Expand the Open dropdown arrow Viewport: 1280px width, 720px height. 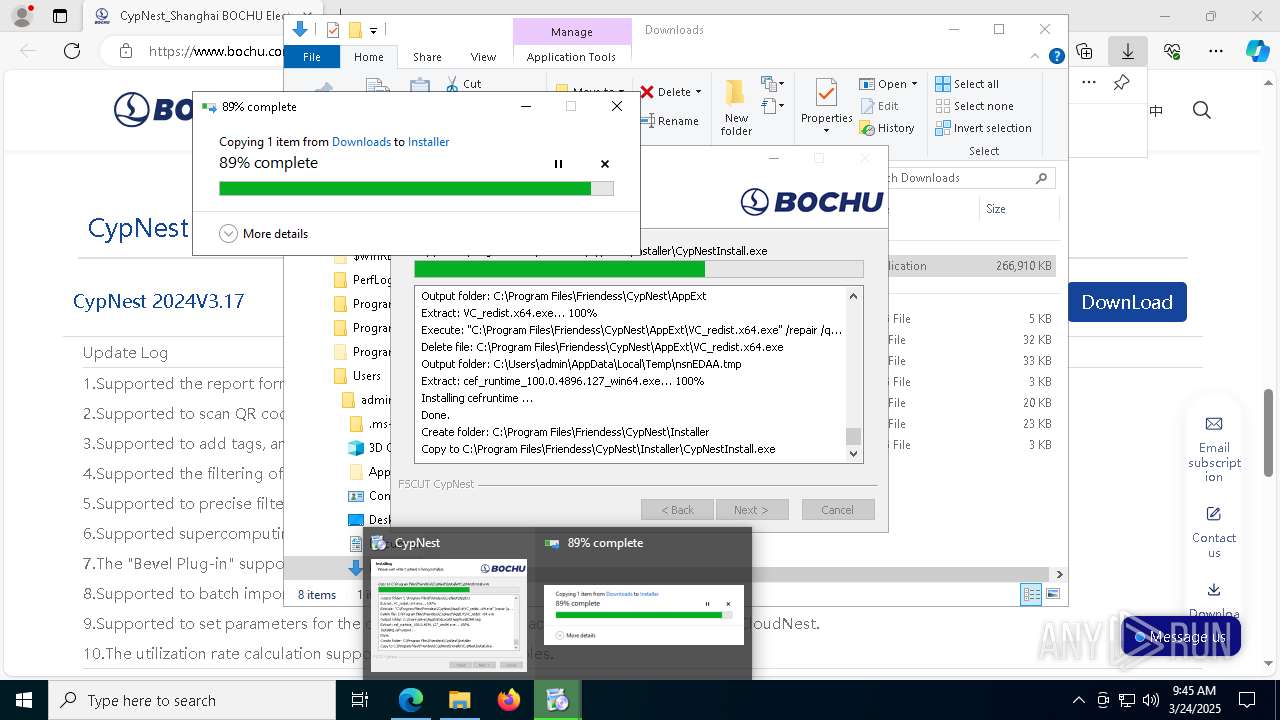click(x=914, y=84)
